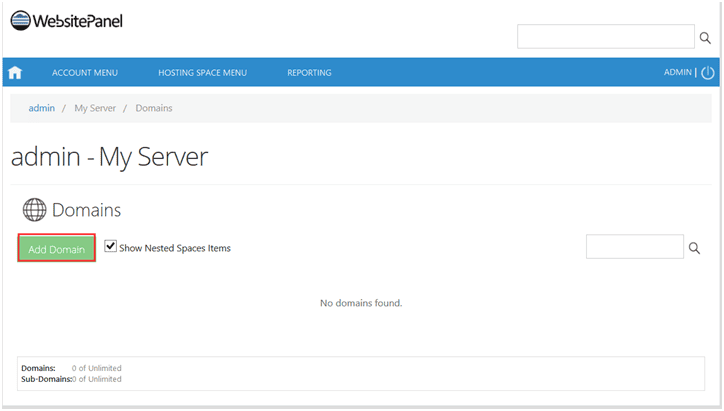This screenshot has width=724, height=411.
Task: Click the Domains quota label
Action: pyautogui.click(x=38, y=368)
